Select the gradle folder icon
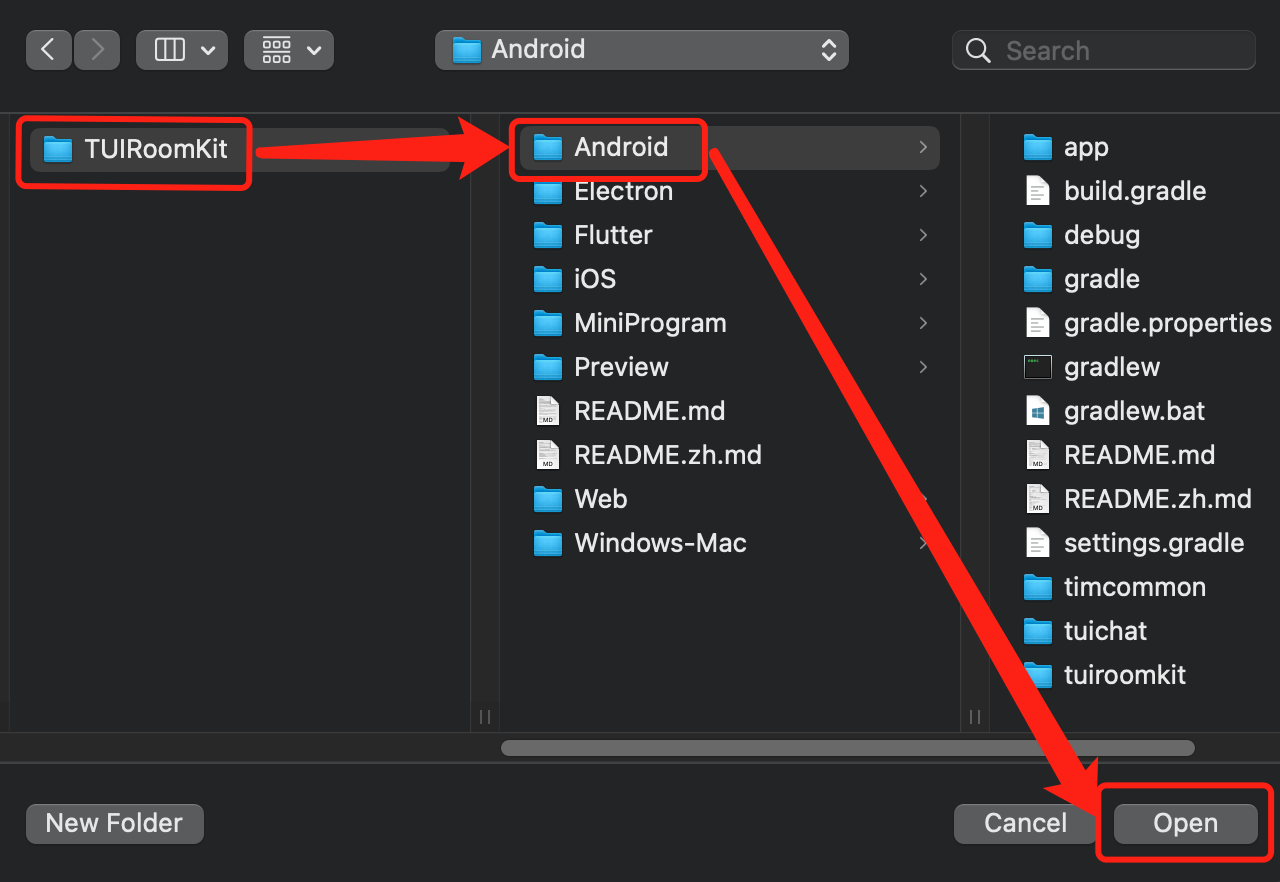Viewport: 1280px width, 882px height. (x=1038, y=279)
